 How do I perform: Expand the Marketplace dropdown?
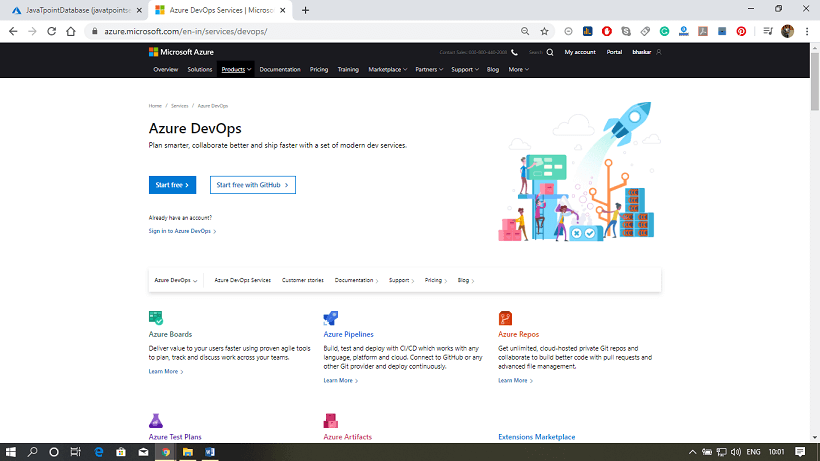click(x=388, y=70)
